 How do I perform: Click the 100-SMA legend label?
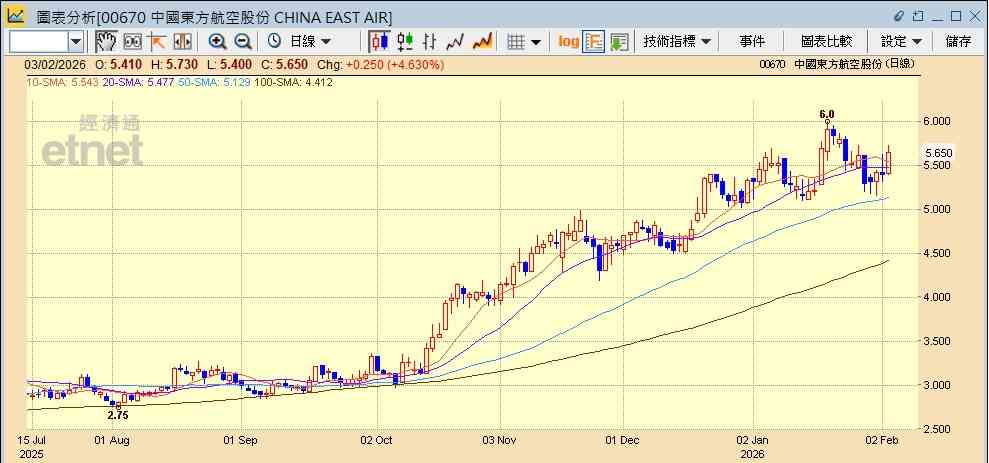[x=293, y=82]
